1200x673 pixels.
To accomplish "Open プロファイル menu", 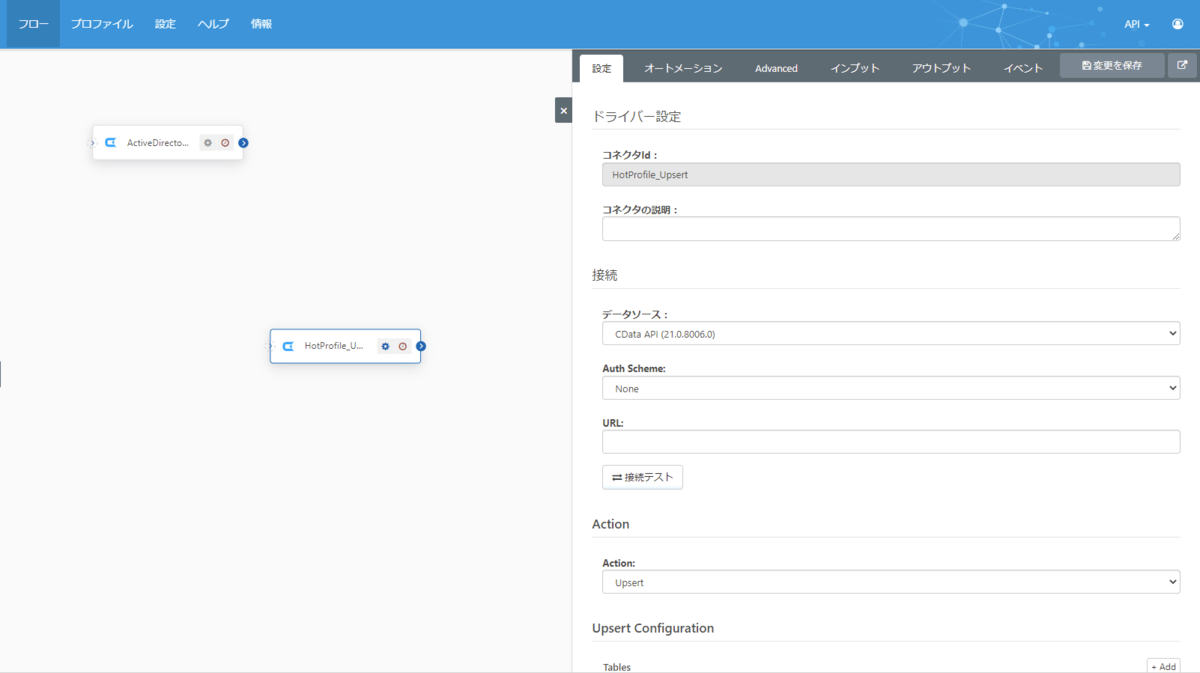I will [102, 24].
